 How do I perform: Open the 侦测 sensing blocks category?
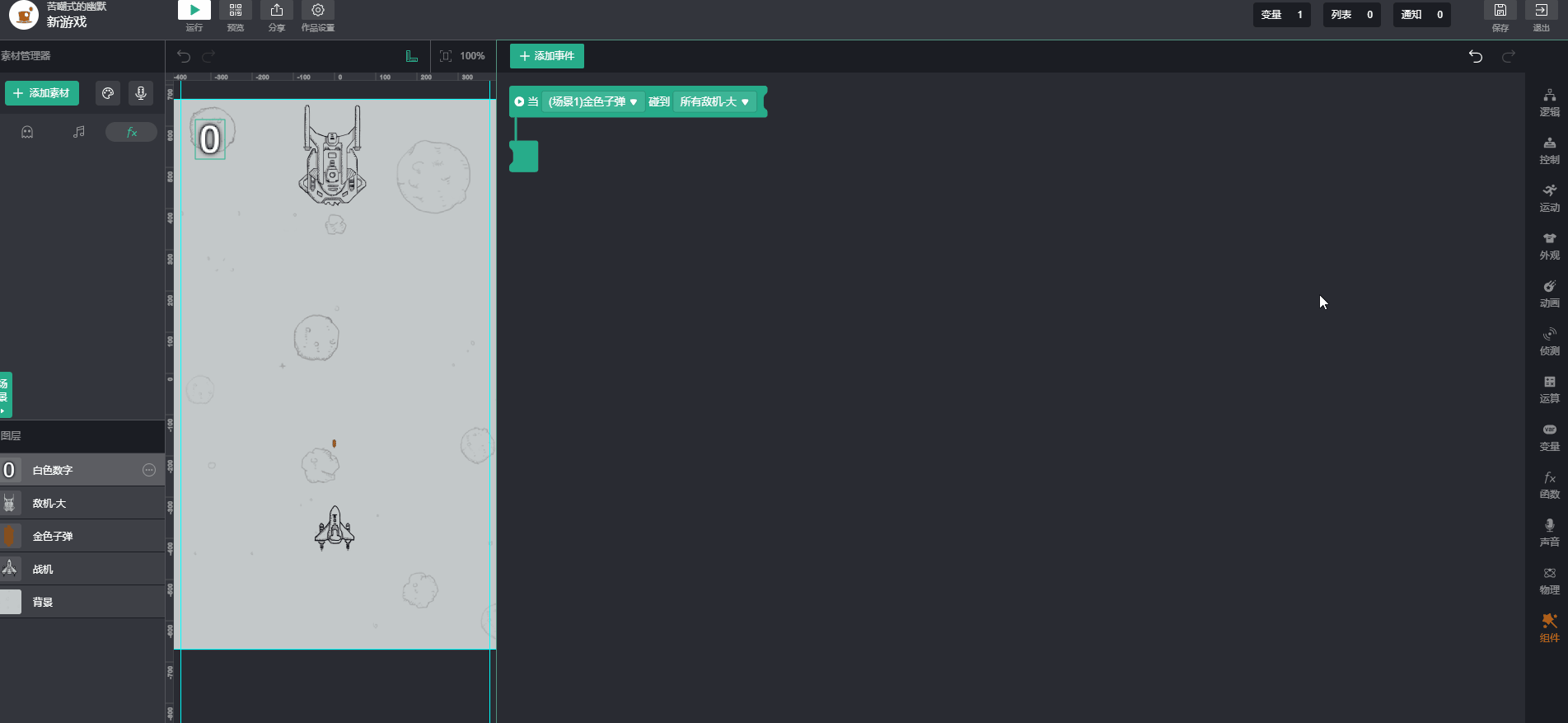click(x=1549, y=342)
